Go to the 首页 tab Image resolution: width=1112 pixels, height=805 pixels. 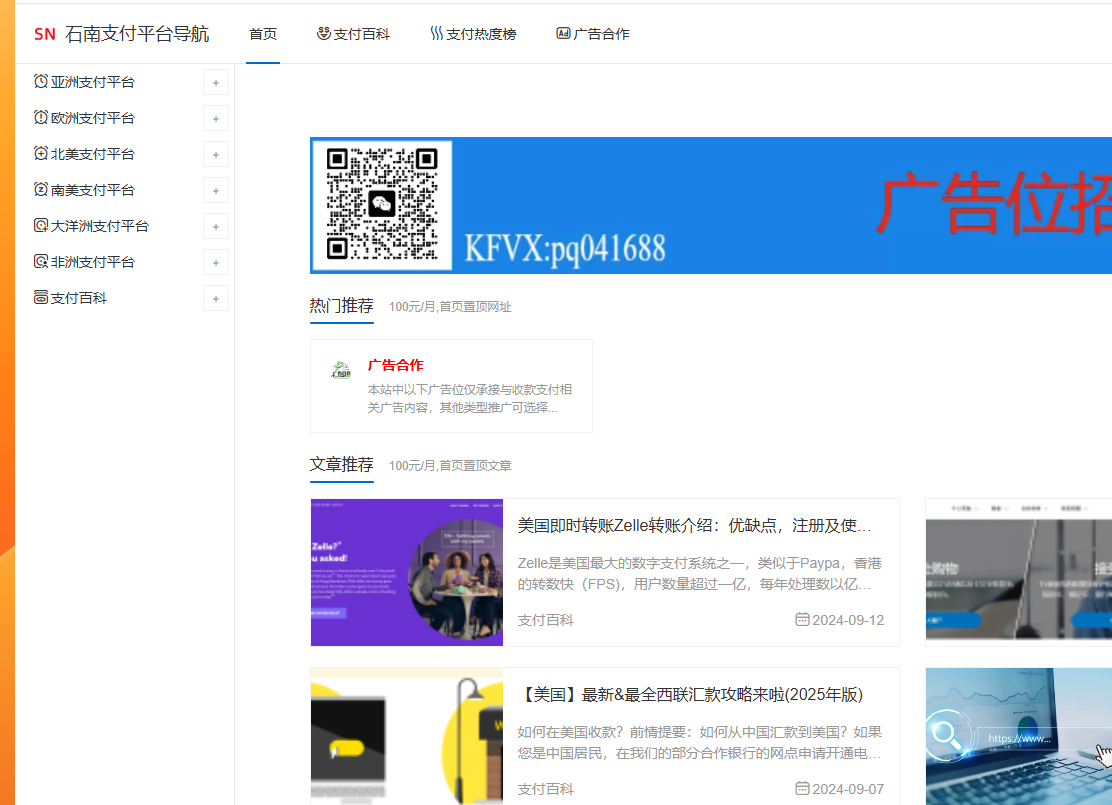263,34
